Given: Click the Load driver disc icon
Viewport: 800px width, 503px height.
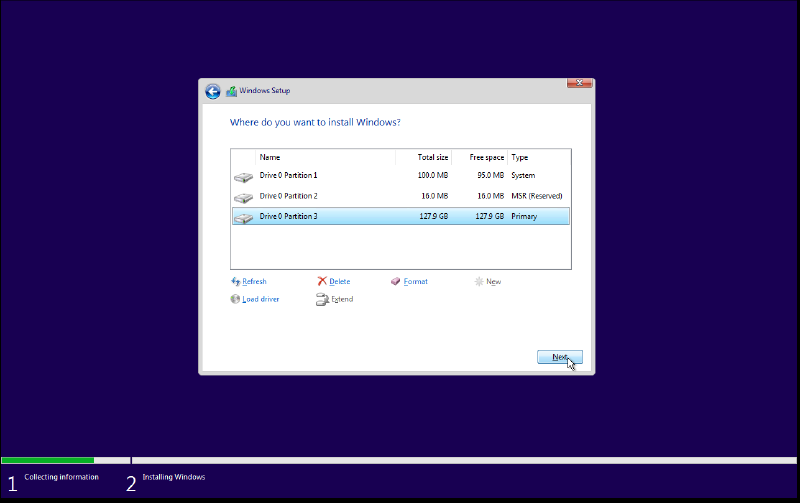Looking at the screenshot, I should pos(235,299).
